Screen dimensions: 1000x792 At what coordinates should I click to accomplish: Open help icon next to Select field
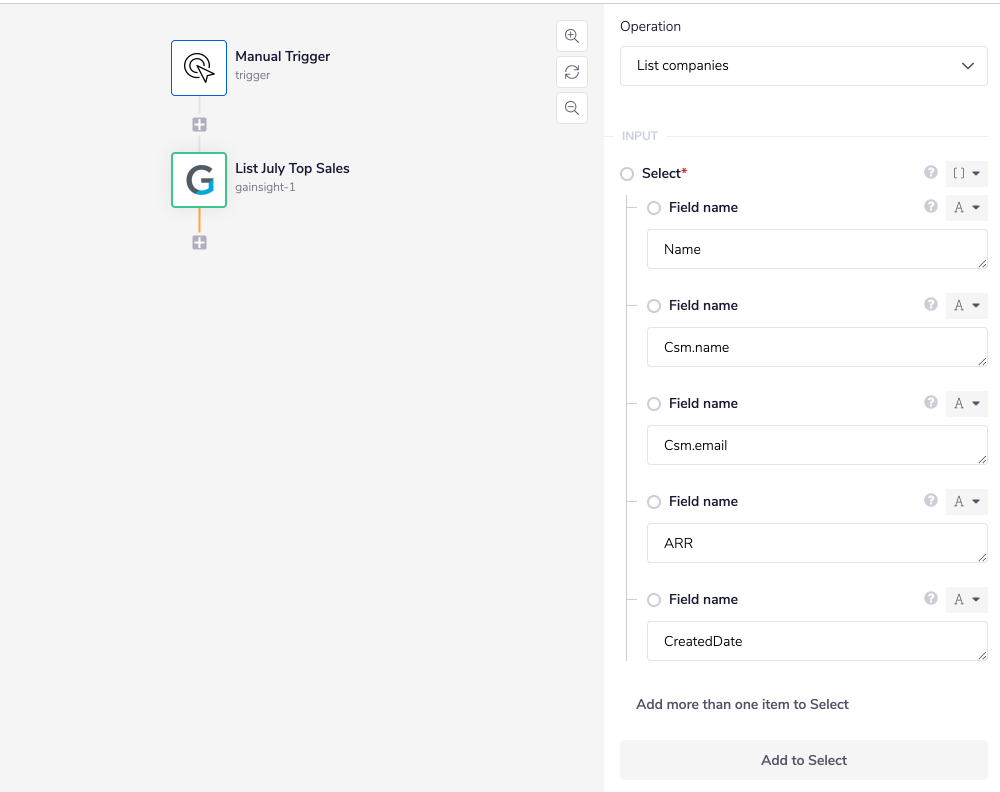click(x=930, y=173)
